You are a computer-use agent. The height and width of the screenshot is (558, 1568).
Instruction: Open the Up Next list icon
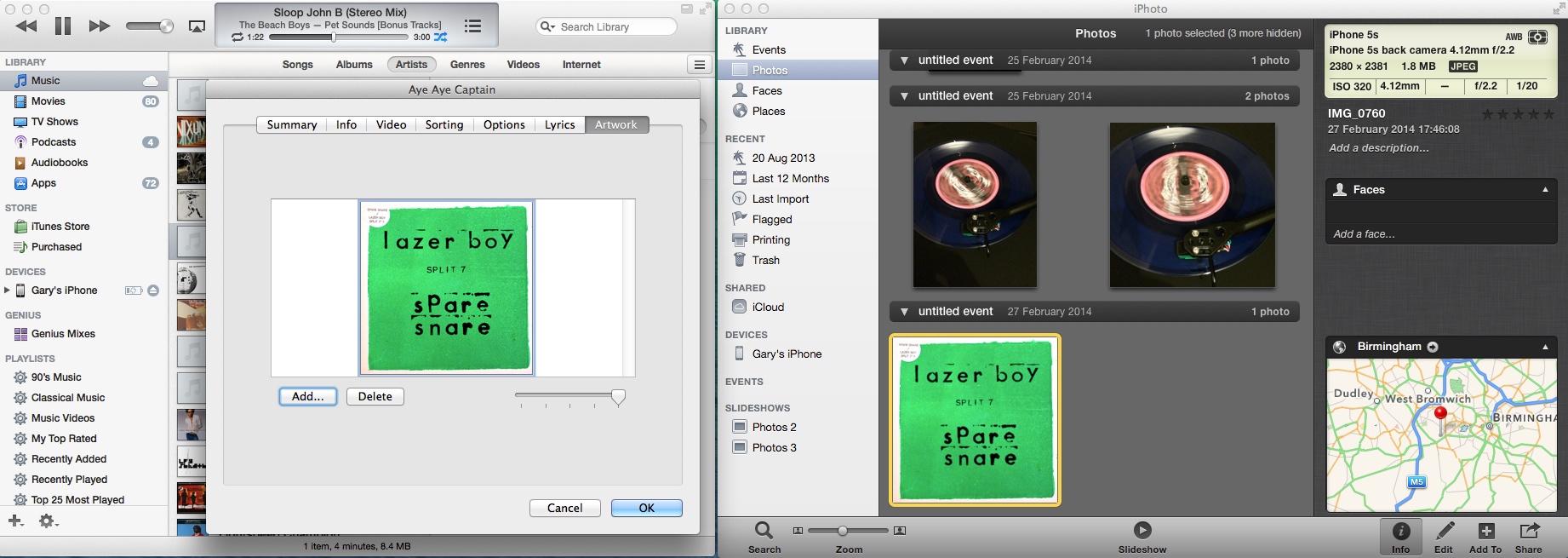[x=472, y=26]
